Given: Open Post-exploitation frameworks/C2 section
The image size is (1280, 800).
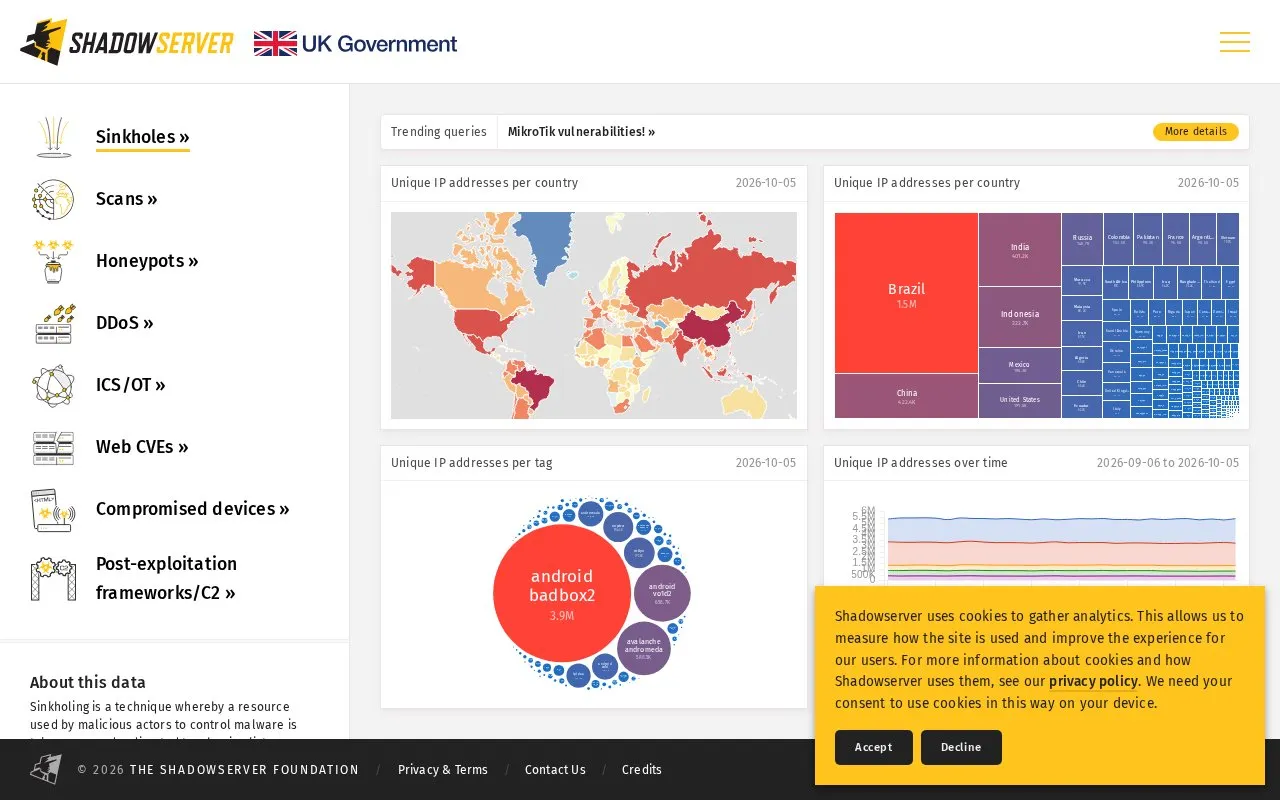Looking at the screenshot, I should pyautogui.click(x=167, y=578).
